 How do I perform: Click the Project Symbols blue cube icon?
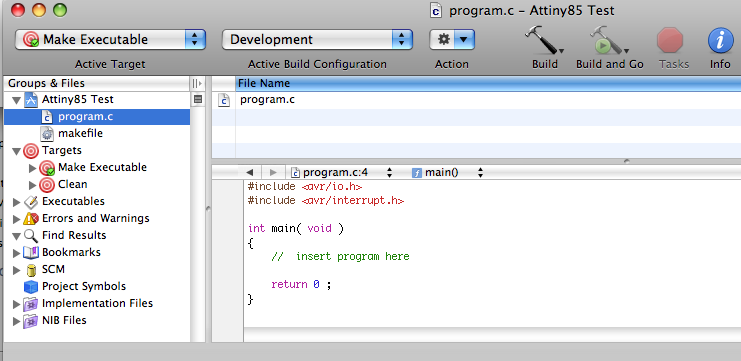pyautogui.click(x=31, y=287)
